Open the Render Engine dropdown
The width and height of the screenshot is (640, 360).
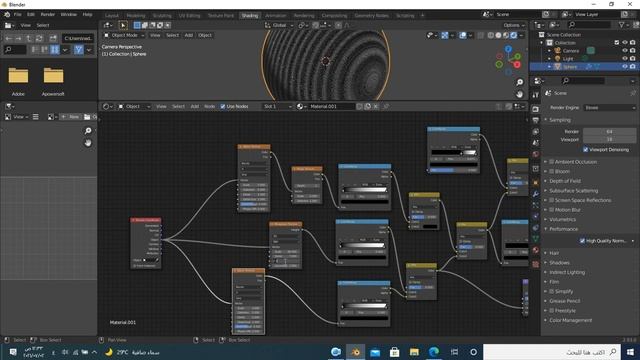click(x=610, y=108)
